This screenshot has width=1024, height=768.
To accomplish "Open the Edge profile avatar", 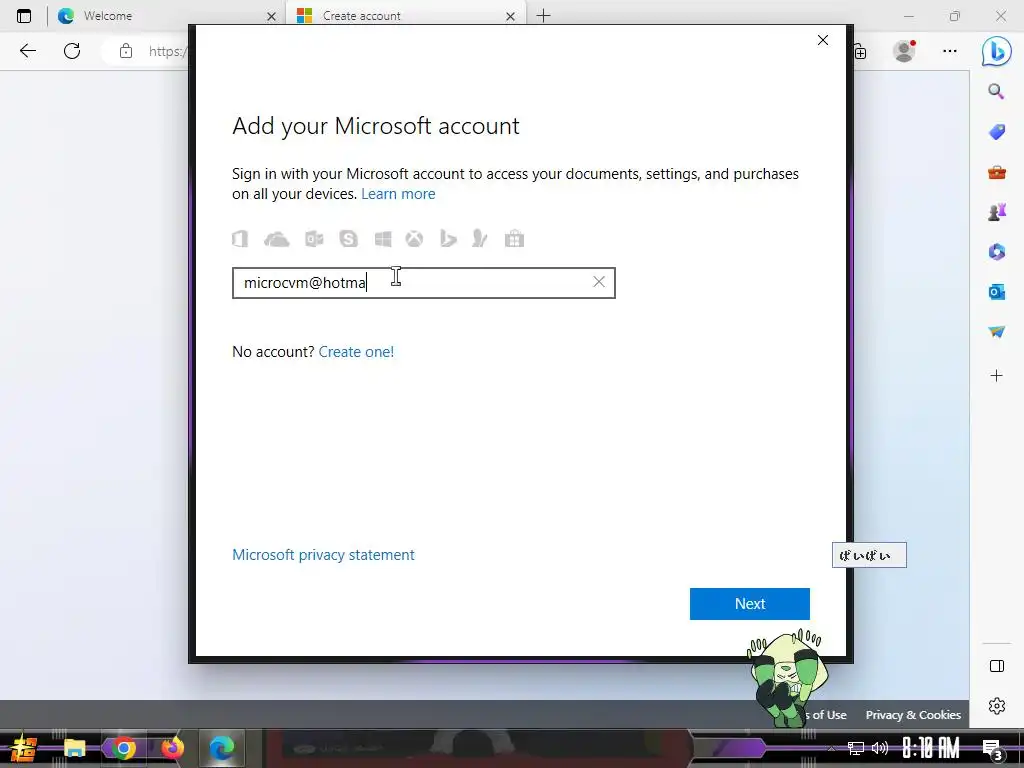I will 904,51.
